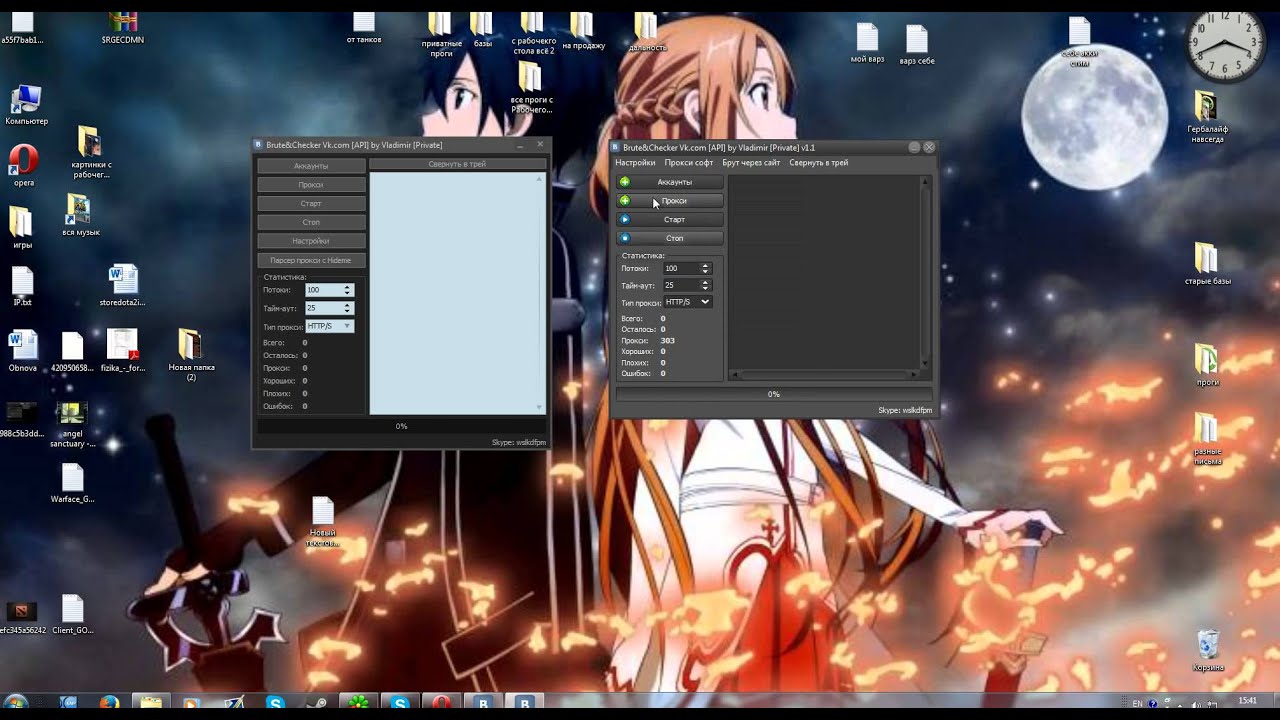Click Тайм-аут stepper arrows in left window

(347, 308)
